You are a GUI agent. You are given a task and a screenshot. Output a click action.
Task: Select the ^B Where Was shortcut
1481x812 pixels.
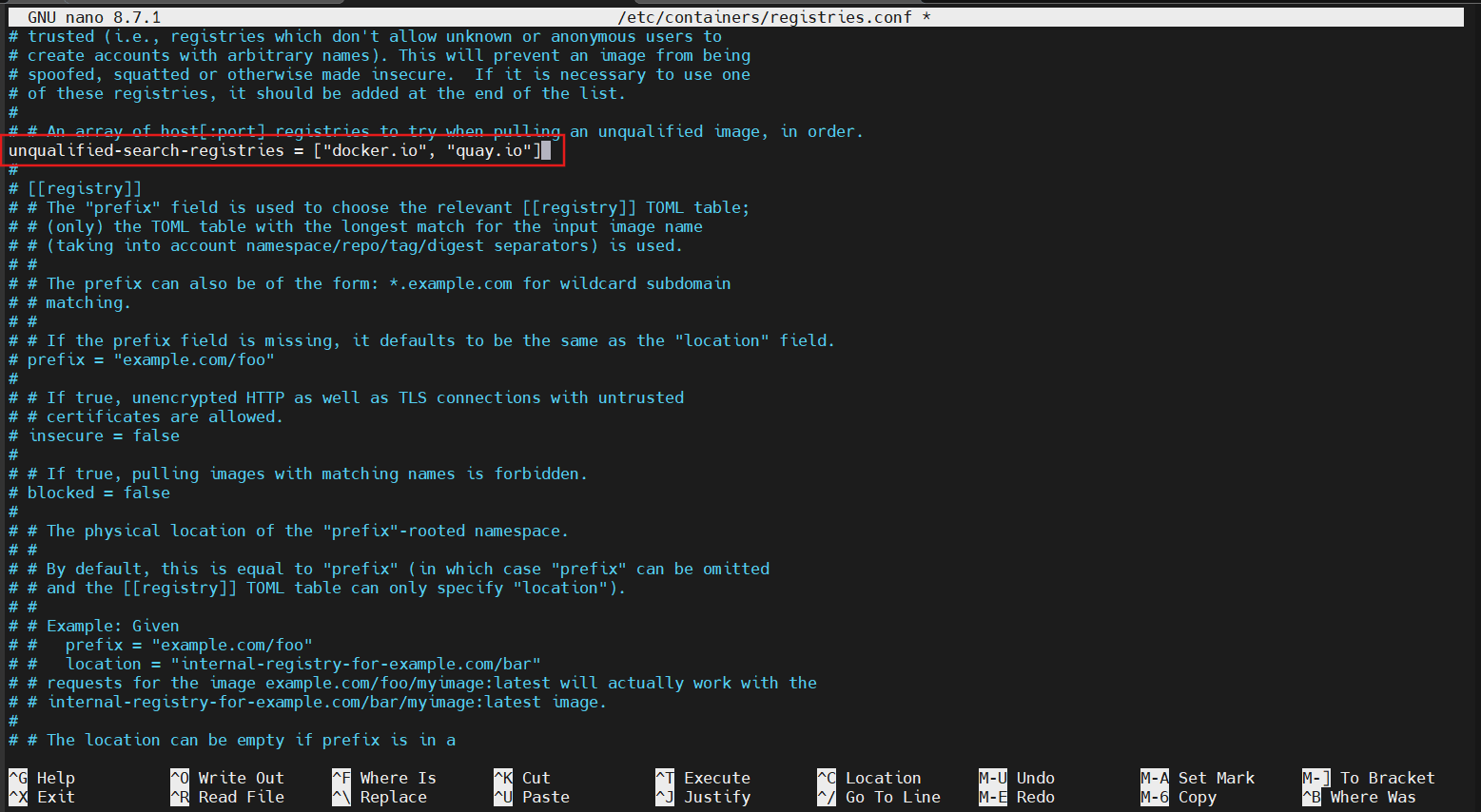[x=1359, y=797]
